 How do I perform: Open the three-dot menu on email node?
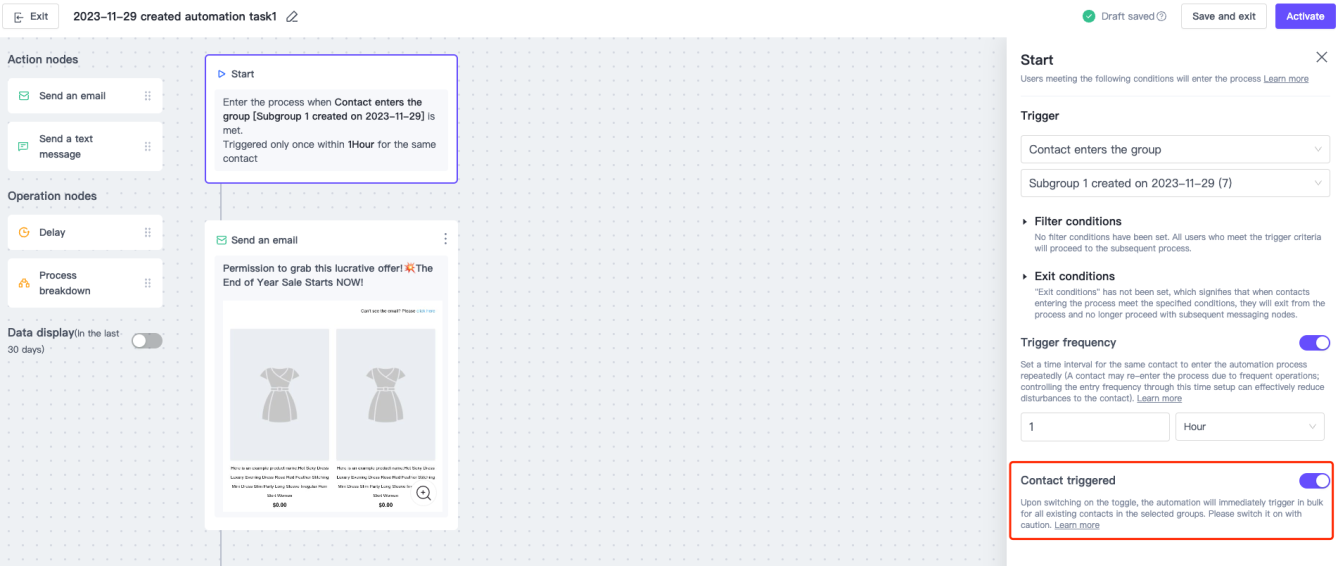tap(445, 239)
